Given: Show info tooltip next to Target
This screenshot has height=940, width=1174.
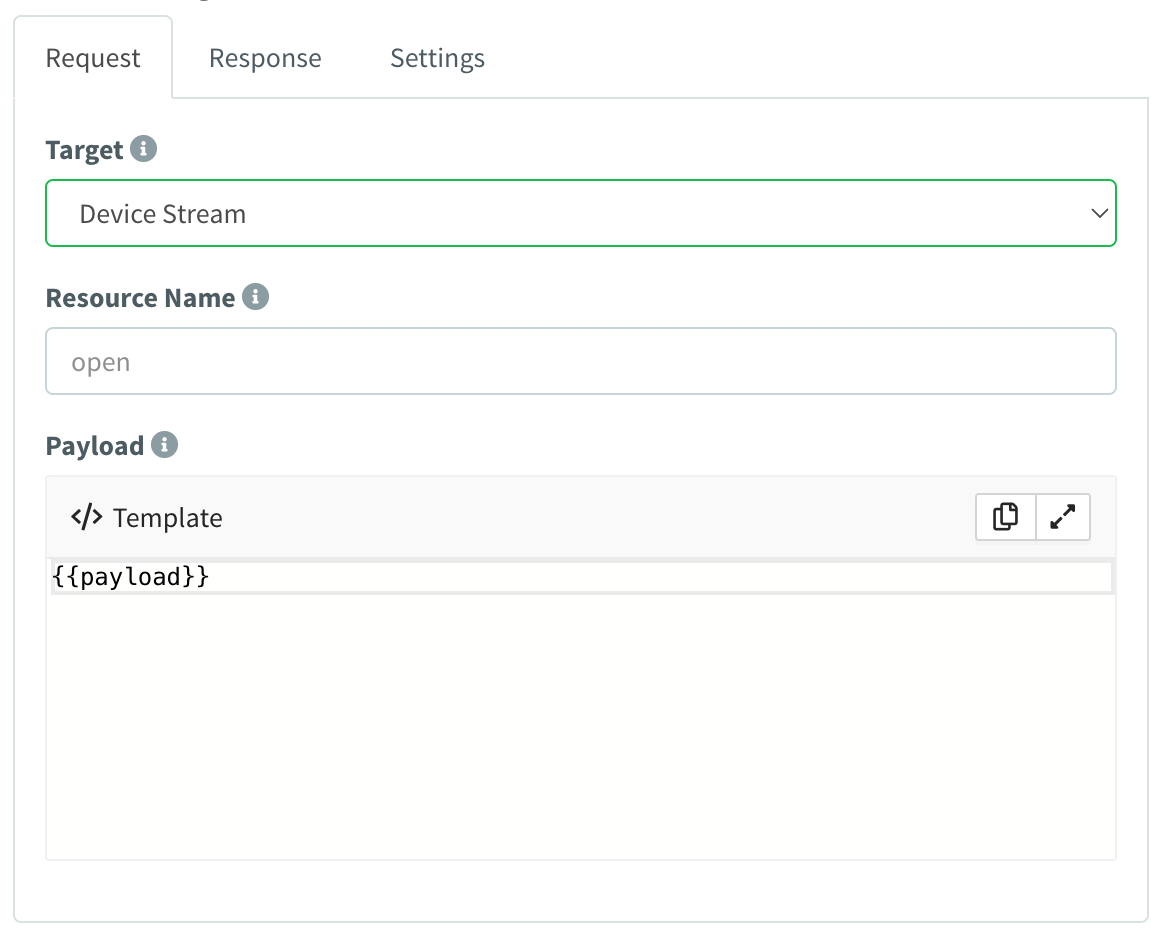Looking at the screenshot, I should pyautogui.click(x=144, y=148).
